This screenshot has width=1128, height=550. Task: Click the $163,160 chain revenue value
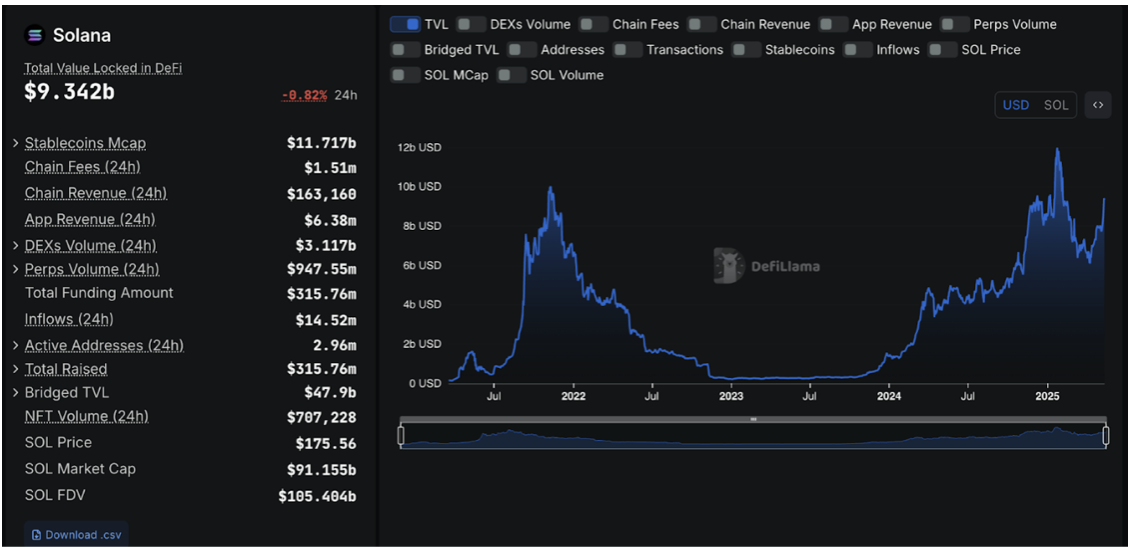tap(322, 194)
